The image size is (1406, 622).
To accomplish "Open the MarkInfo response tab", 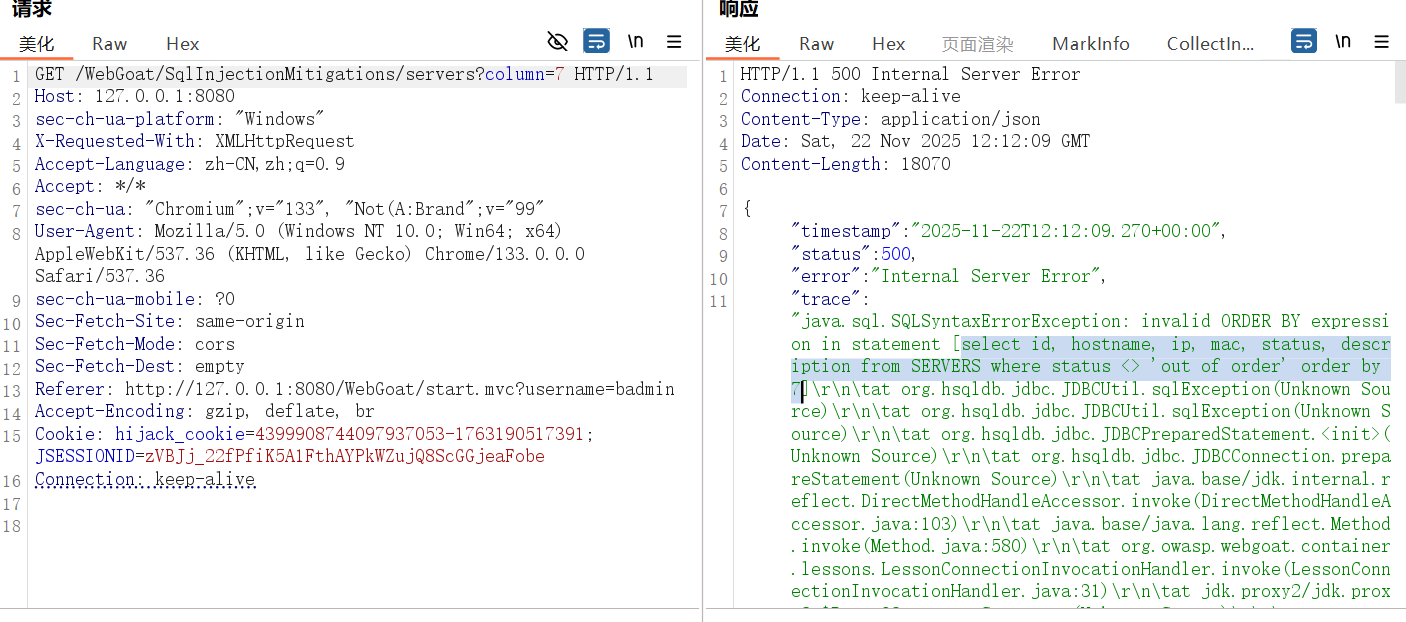I will click(1091, 44).
